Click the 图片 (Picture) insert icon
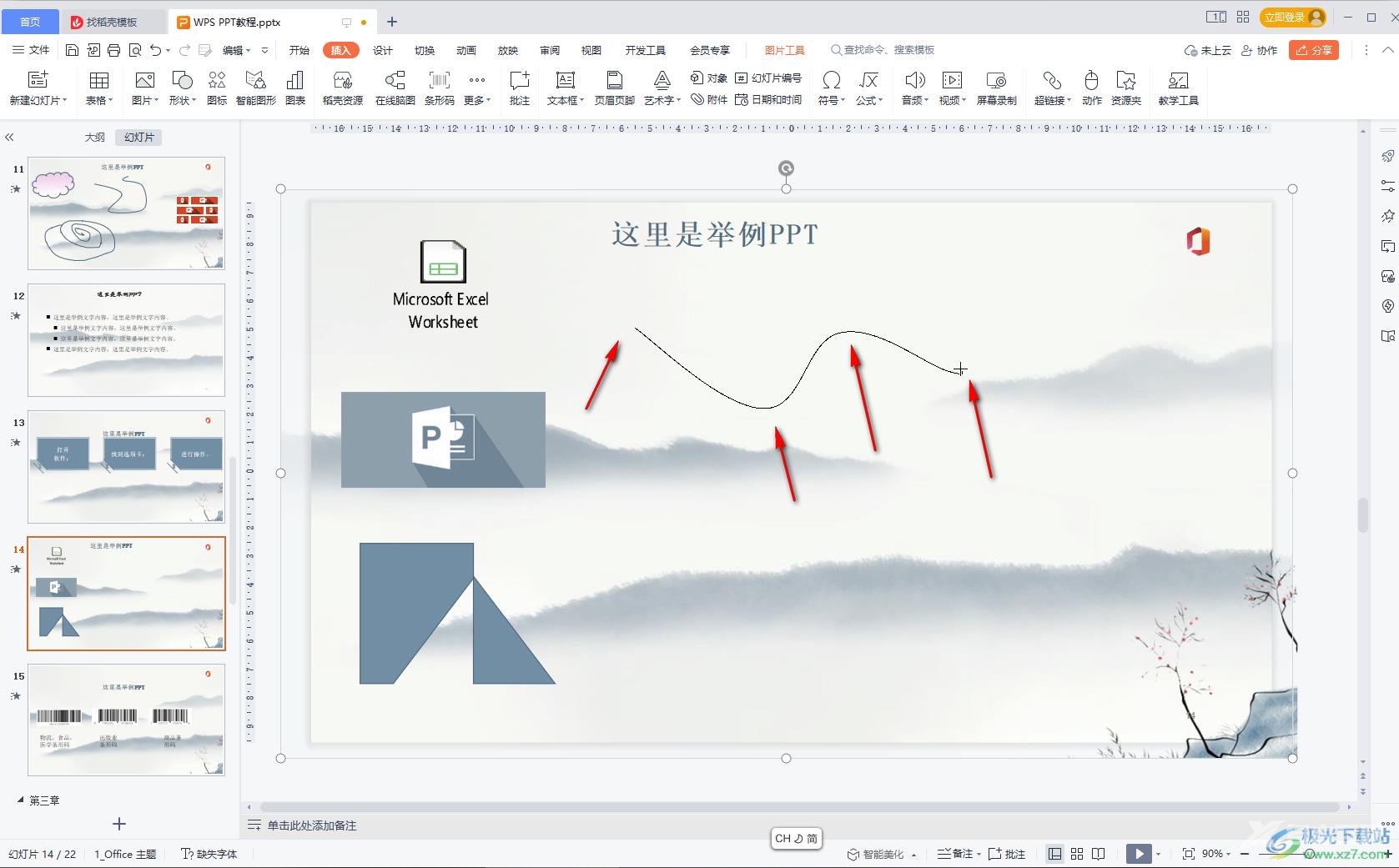The image size is (1399, 868). click(144, 80)
